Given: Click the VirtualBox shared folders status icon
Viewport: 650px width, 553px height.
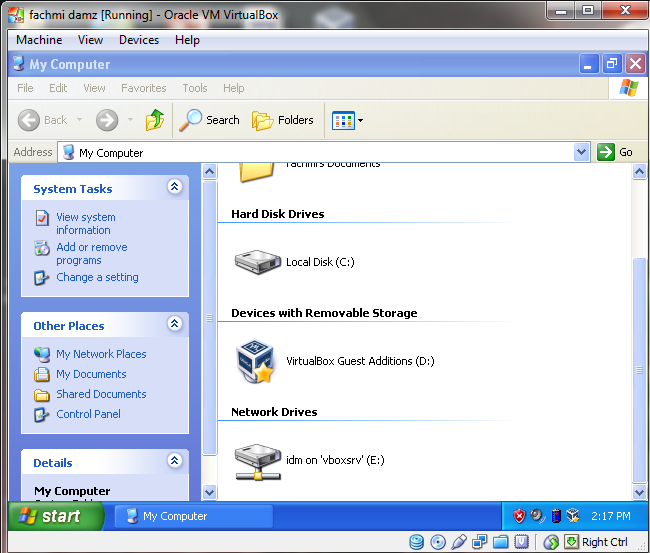Looking at the screenshot, I should (x=500, y=542).
